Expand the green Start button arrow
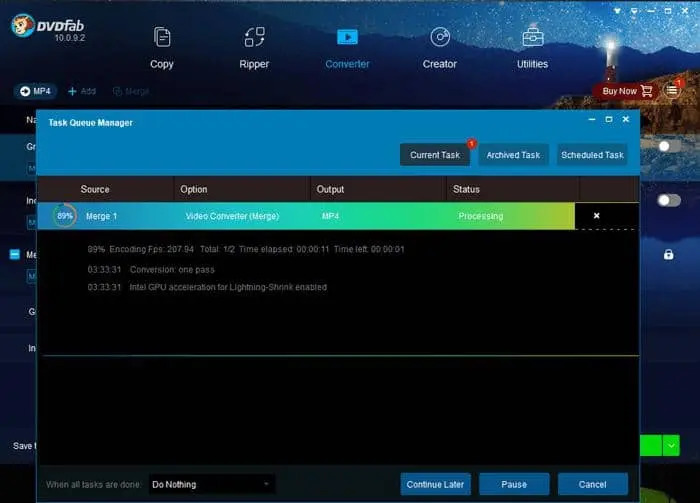The image size is (700, 503). (671, 446)
